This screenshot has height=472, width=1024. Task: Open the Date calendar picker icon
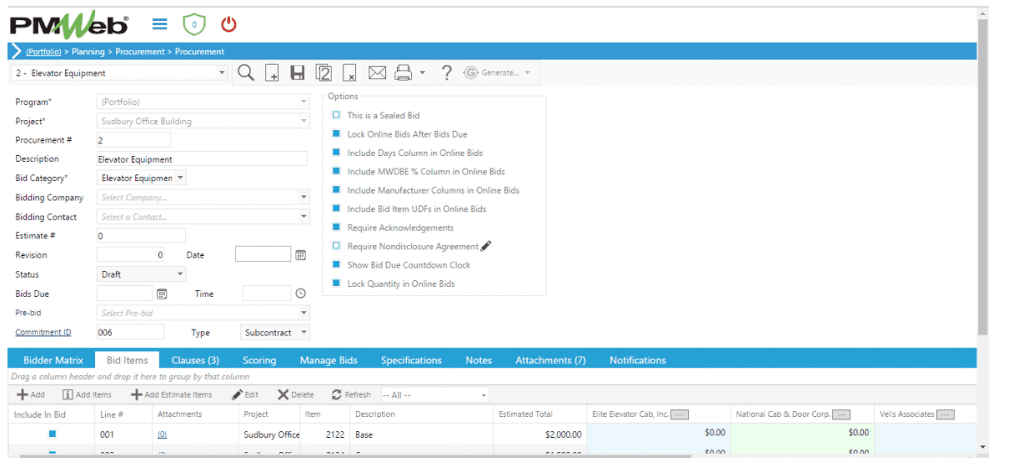300,255
